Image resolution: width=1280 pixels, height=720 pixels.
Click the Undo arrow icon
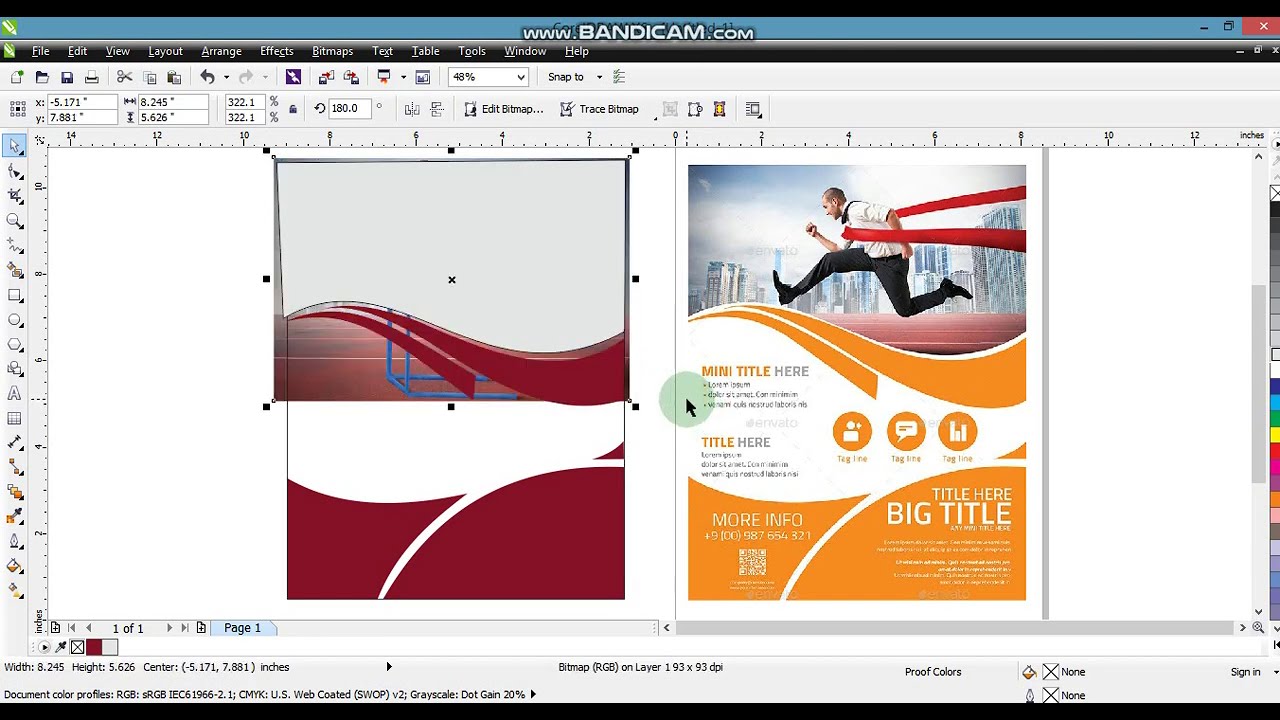[x=207, y=77]
